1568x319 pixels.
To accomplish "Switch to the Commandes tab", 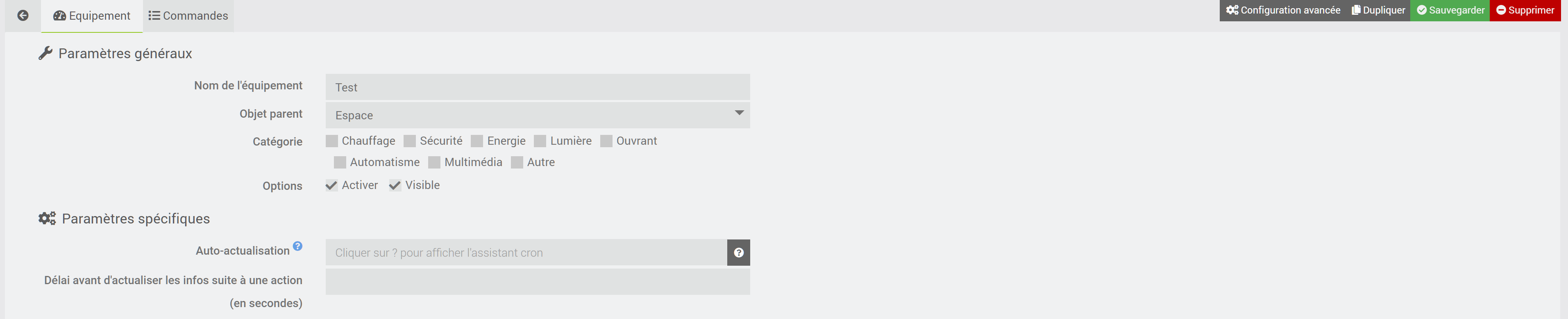I will 188,16.
